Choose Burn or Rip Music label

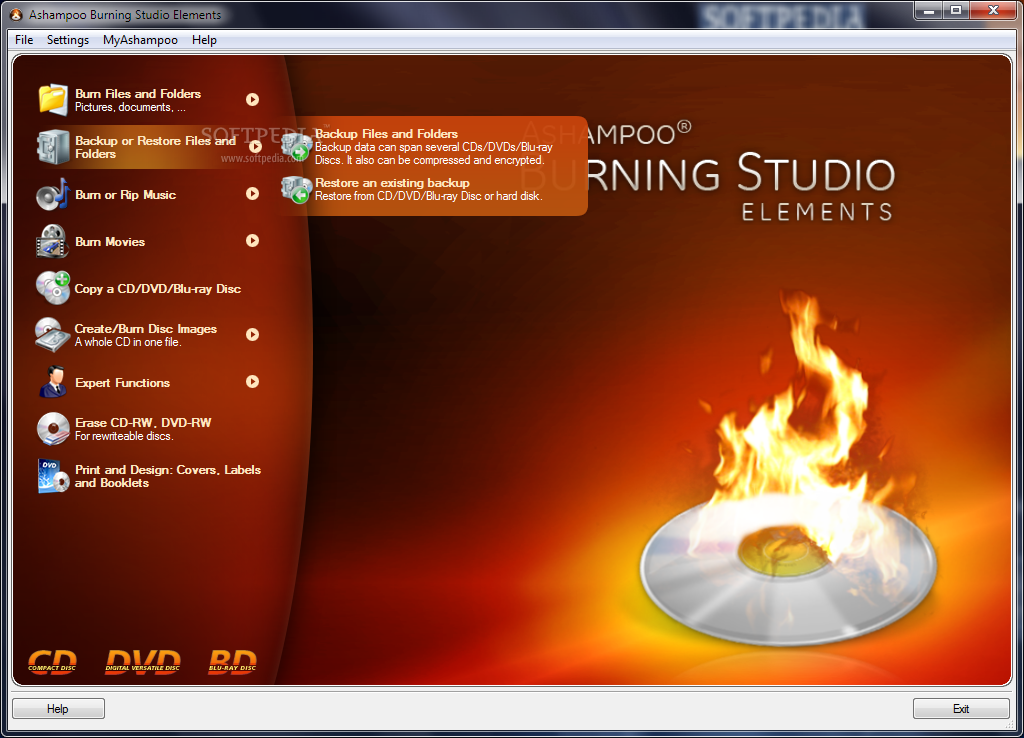(125, 195)
